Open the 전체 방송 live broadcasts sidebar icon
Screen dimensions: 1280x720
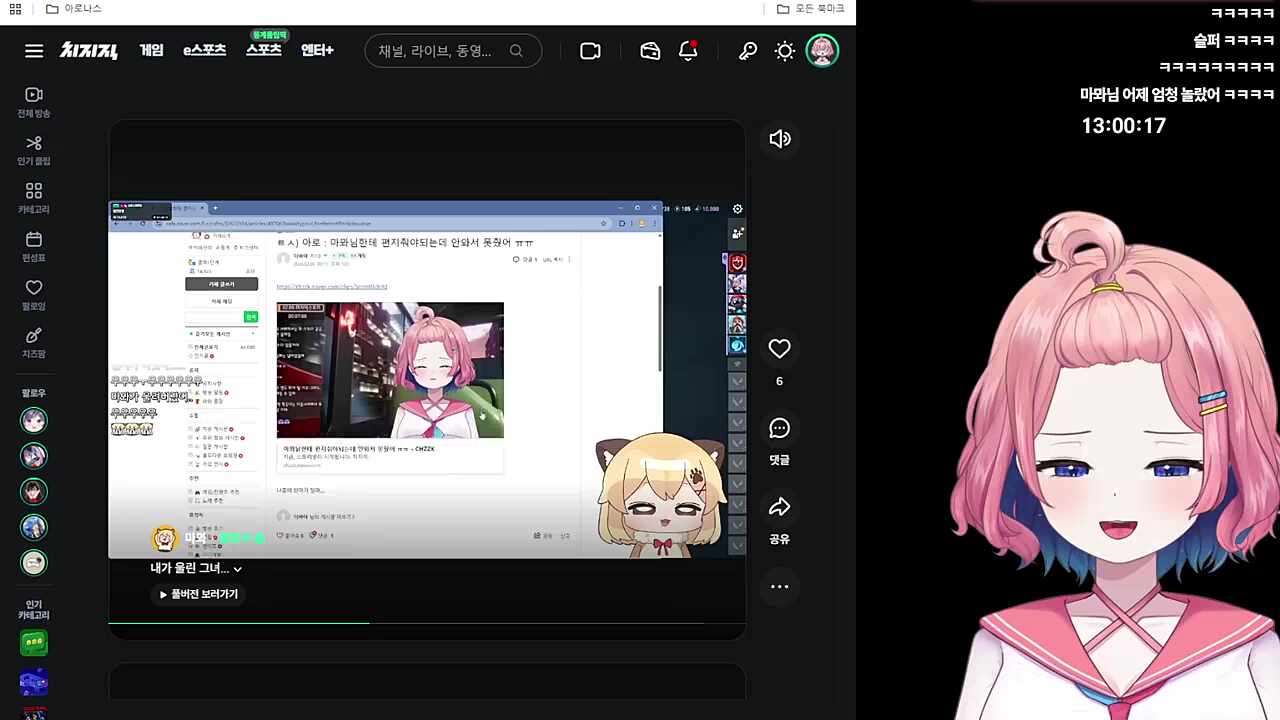tap(33, 100)
